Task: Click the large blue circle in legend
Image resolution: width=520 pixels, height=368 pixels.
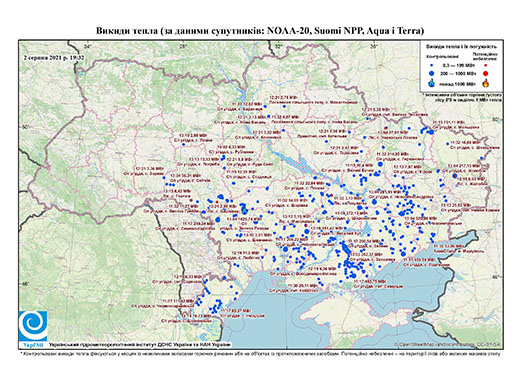Action: point(432,73)
